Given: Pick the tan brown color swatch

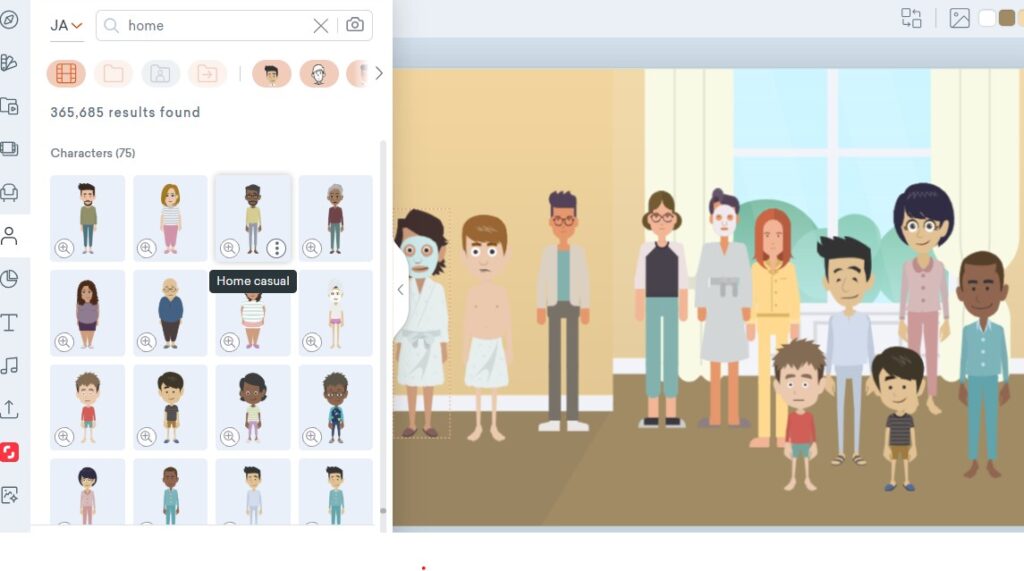Looking at the screenshot, I should tap(1006, 18).
